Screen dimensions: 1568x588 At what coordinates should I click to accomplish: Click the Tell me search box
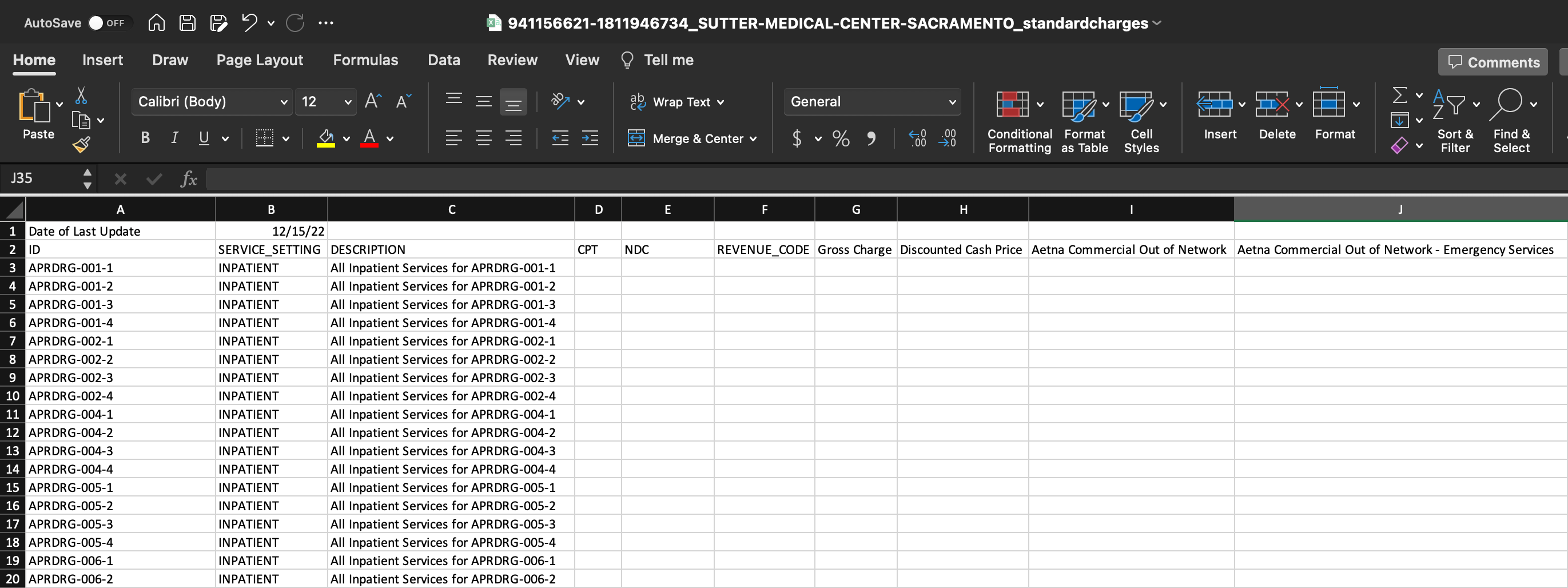coord(658,59)
